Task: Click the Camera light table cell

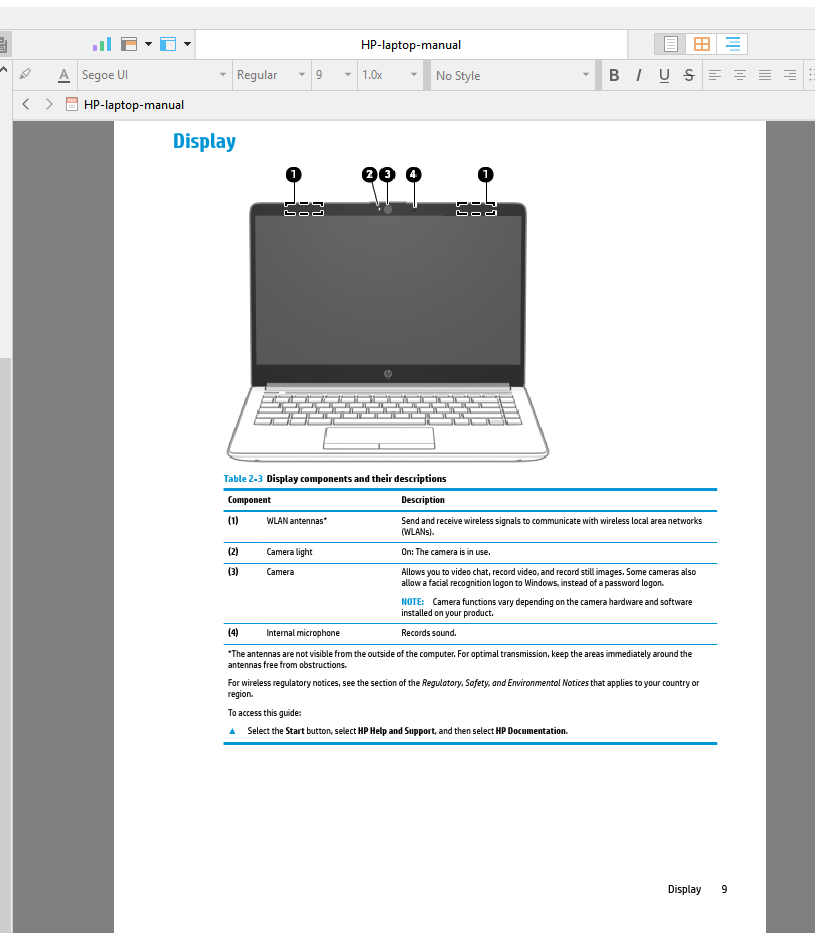Action: point(289,552)
